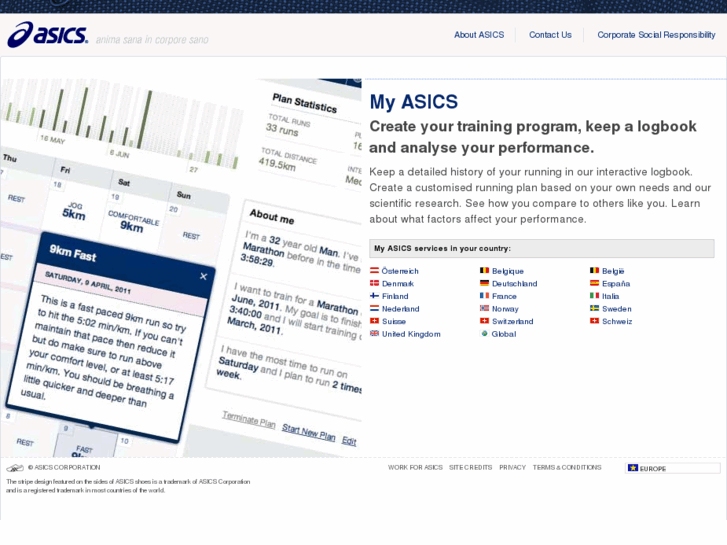727x545 pixels.
Task: Open the Contact Us page
Action: pyautogui.click(x=550, y=35)
